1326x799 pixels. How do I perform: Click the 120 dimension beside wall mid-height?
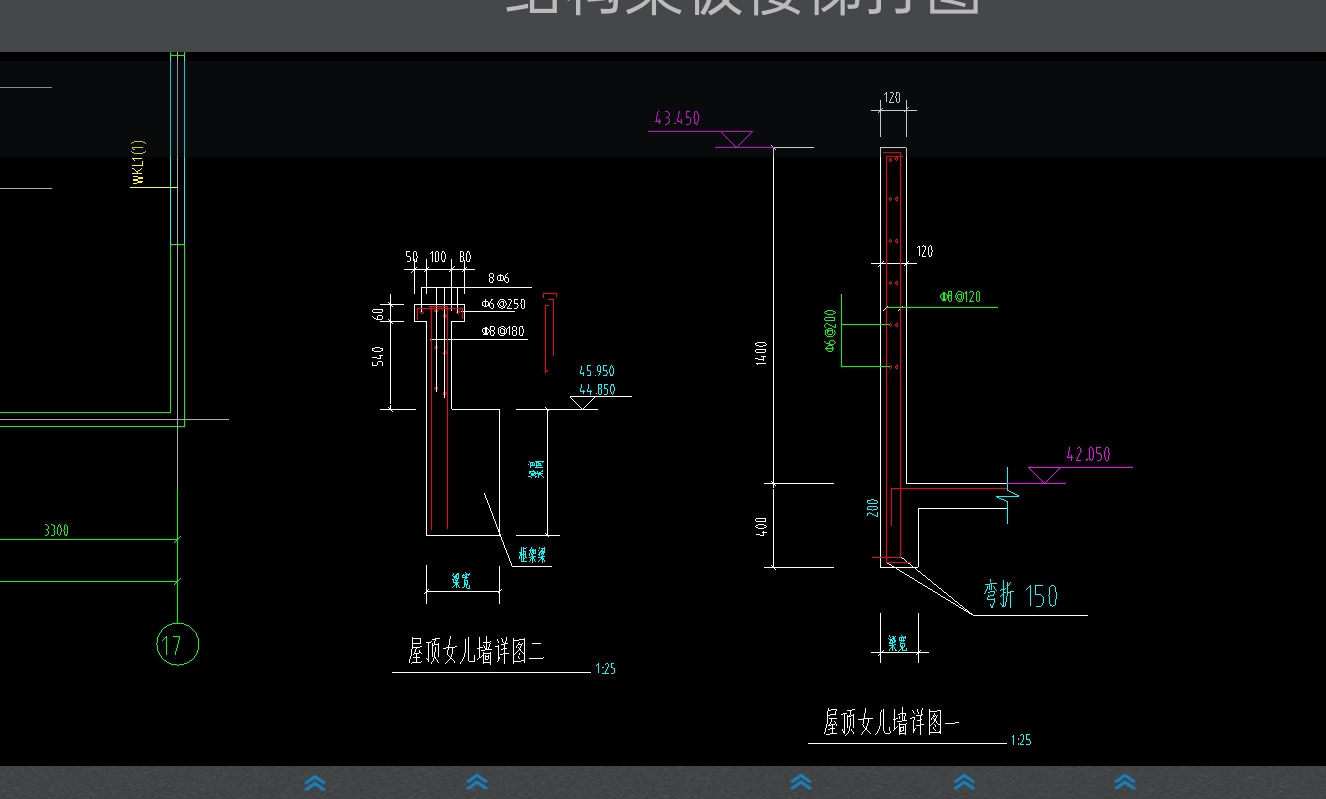point(925,252)
